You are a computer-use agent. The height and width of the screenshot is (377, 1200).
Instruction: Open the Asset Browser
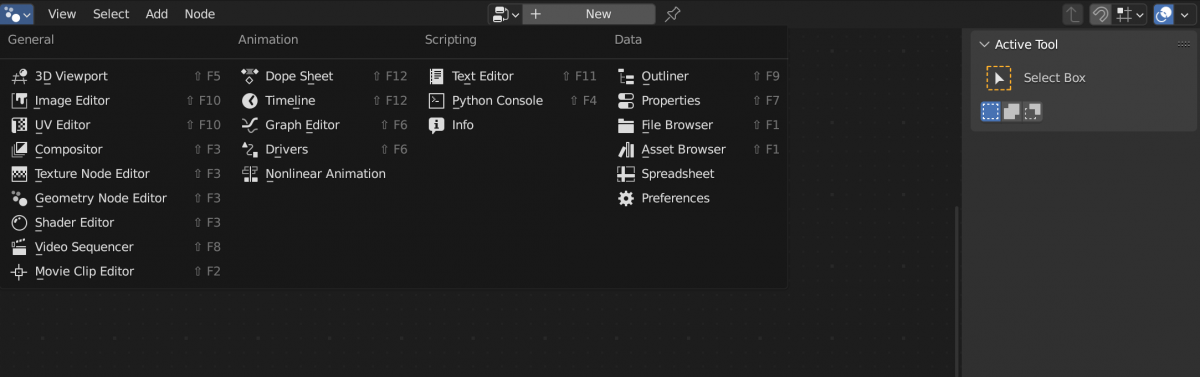698,149
